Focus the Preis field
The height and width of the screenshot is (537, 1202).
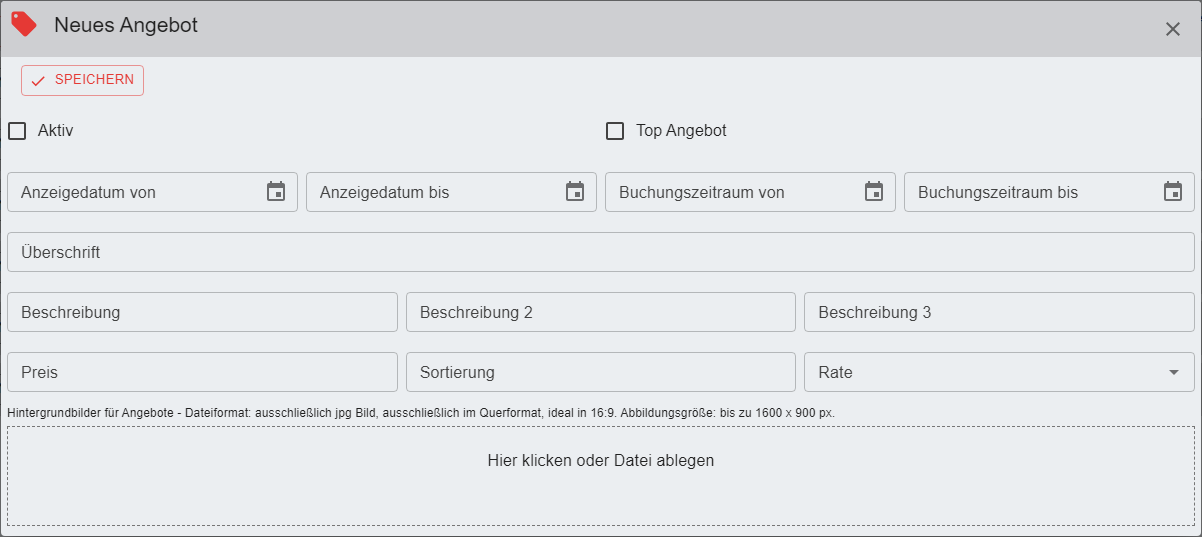click(x=202, y=372)
